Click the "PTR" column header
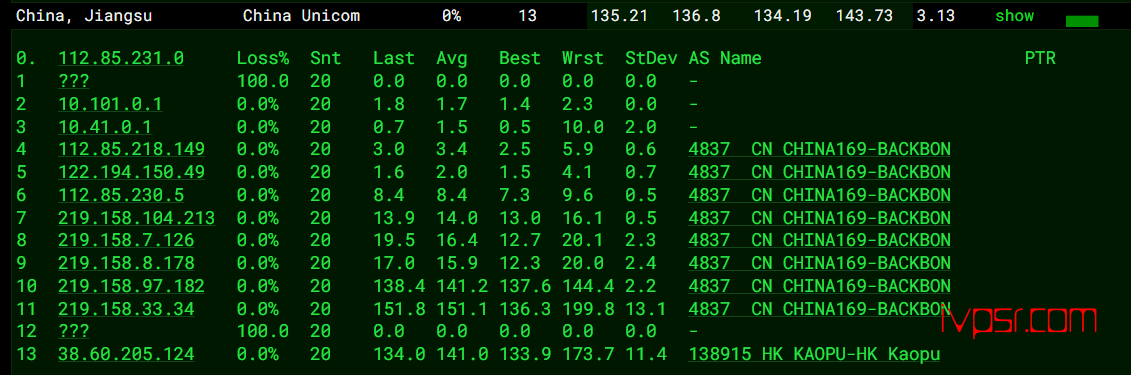 [x=1040, y=59]
